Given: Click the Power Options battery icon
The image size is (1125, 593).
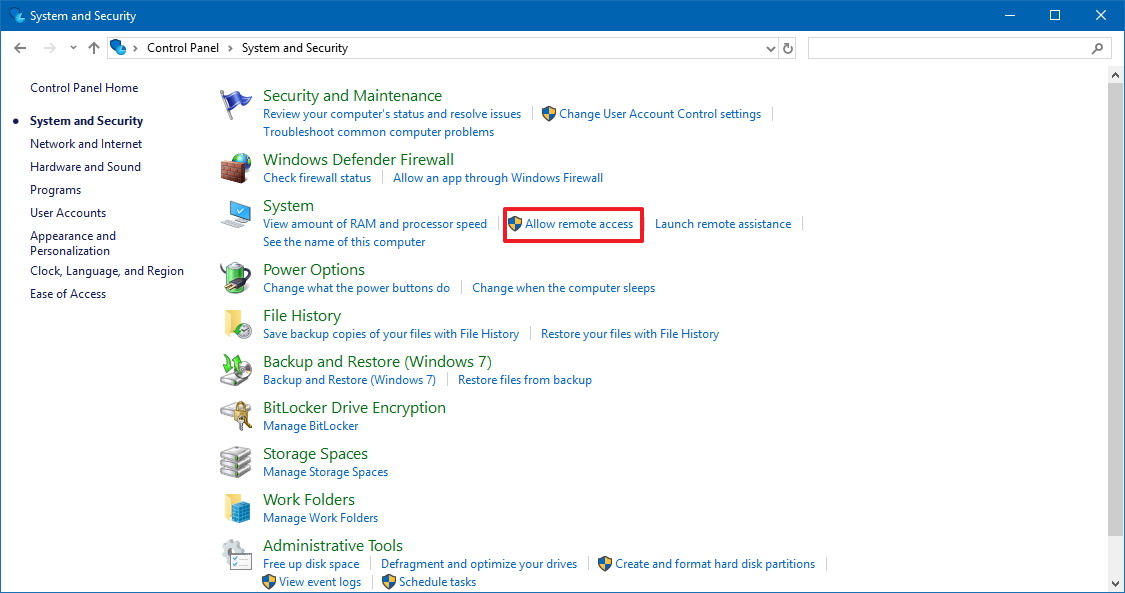Looking at the screenshot, I should click(x=235, y=278).
